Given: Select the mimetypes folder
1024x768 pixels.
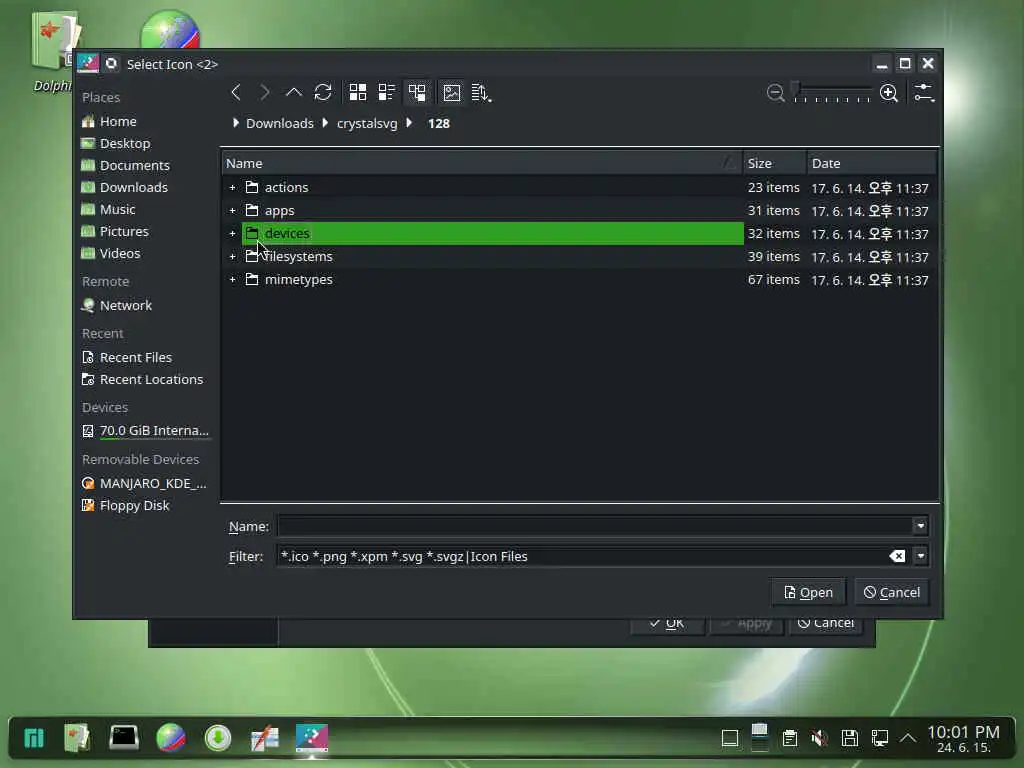Looking at the screenshot, I should [x=298, y=280].
